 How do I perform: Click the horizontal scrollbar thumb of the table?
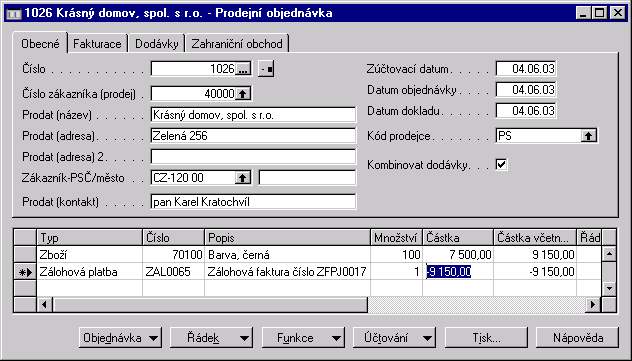(x=210, y=304)
